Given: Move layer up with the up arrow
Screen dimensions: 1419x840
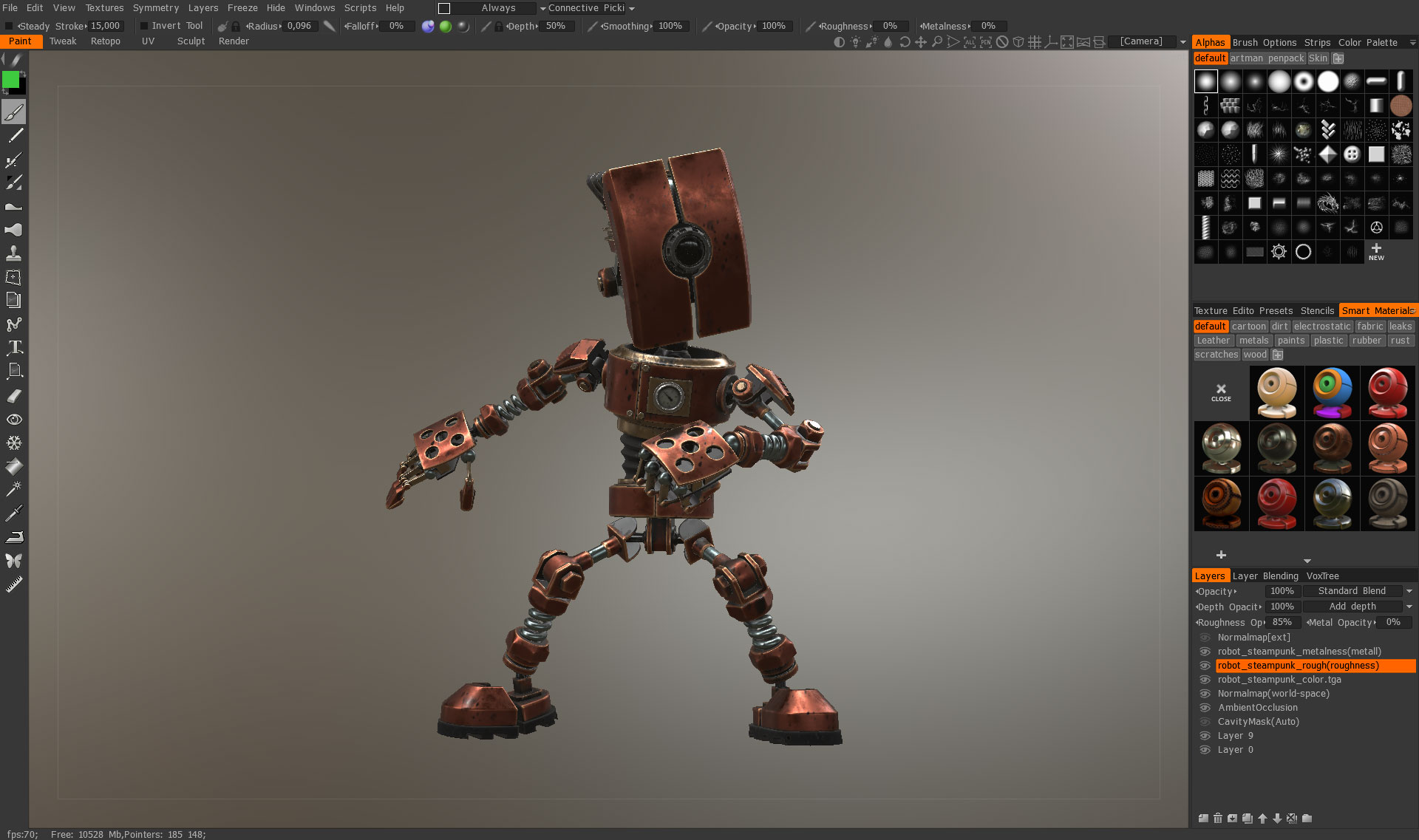Looking at the screenshot, I should [x=1262, y=818].
